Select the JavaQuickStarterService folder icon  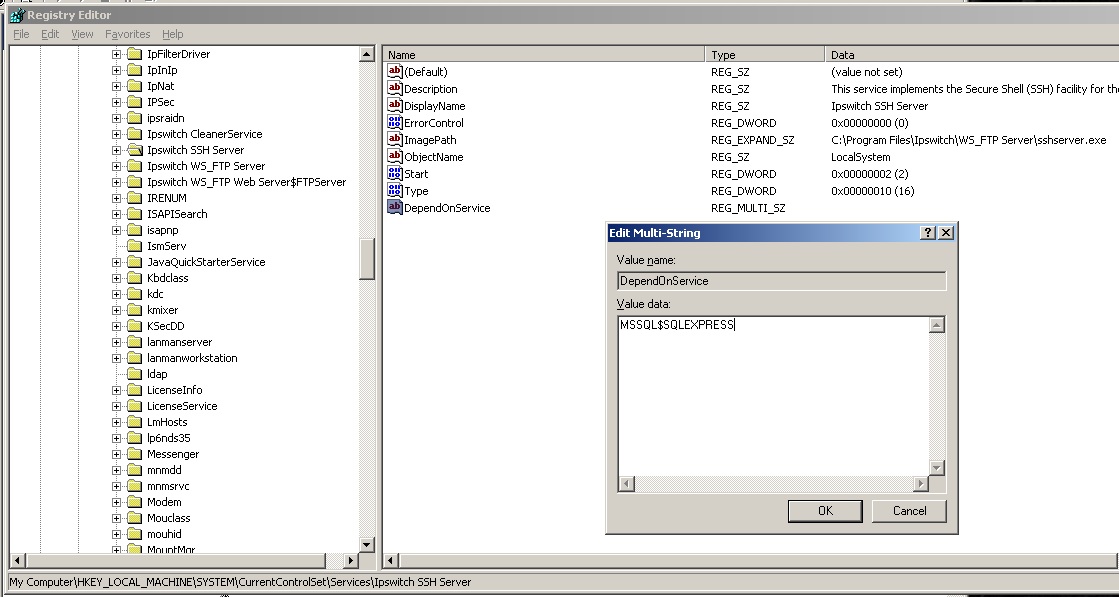click(135, 262)
